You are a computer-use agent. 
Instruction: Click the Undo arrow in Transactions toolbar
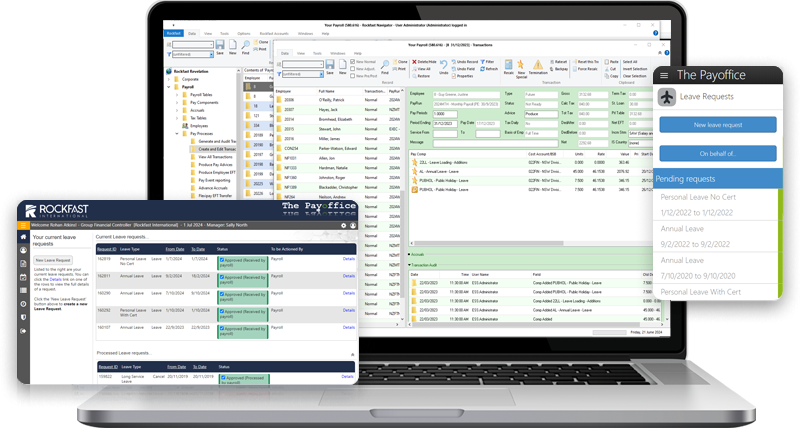(443, 66)
